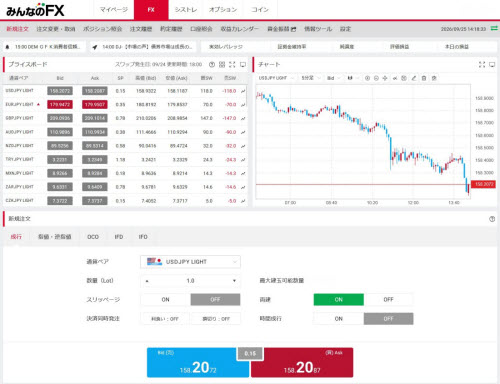Image resolution: width=500 pixels, height=384 pixels.
Task: Open help icon in the 新規注文 panel
Action: click(x=492, y=219)
